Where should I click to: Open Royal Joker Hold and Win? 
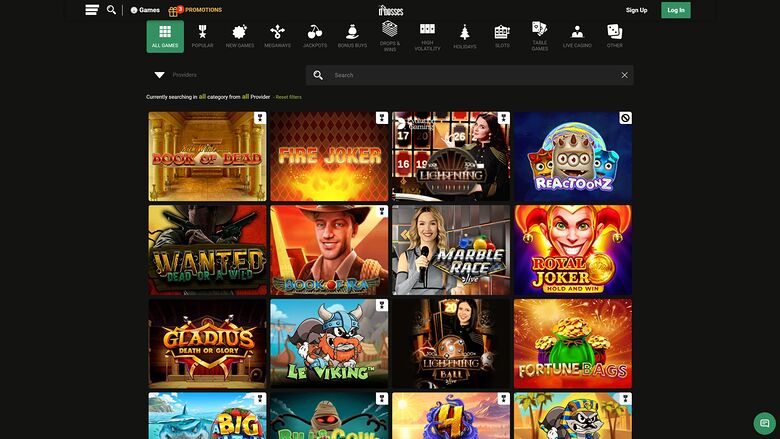pyautogui.click(x=573, y=250)
